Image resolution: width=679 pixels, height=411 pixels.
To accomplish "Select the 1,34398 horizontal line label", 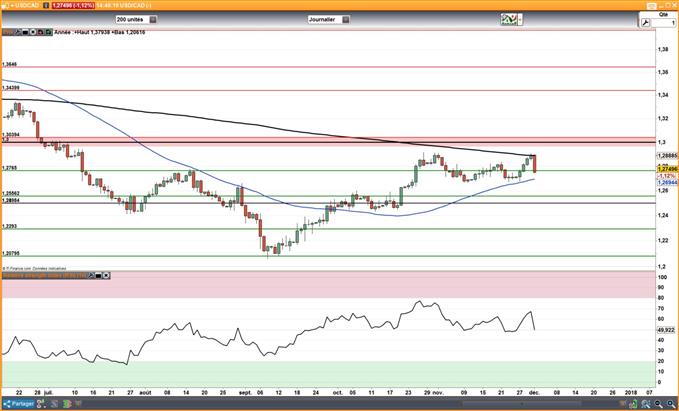I will [11, 87].
